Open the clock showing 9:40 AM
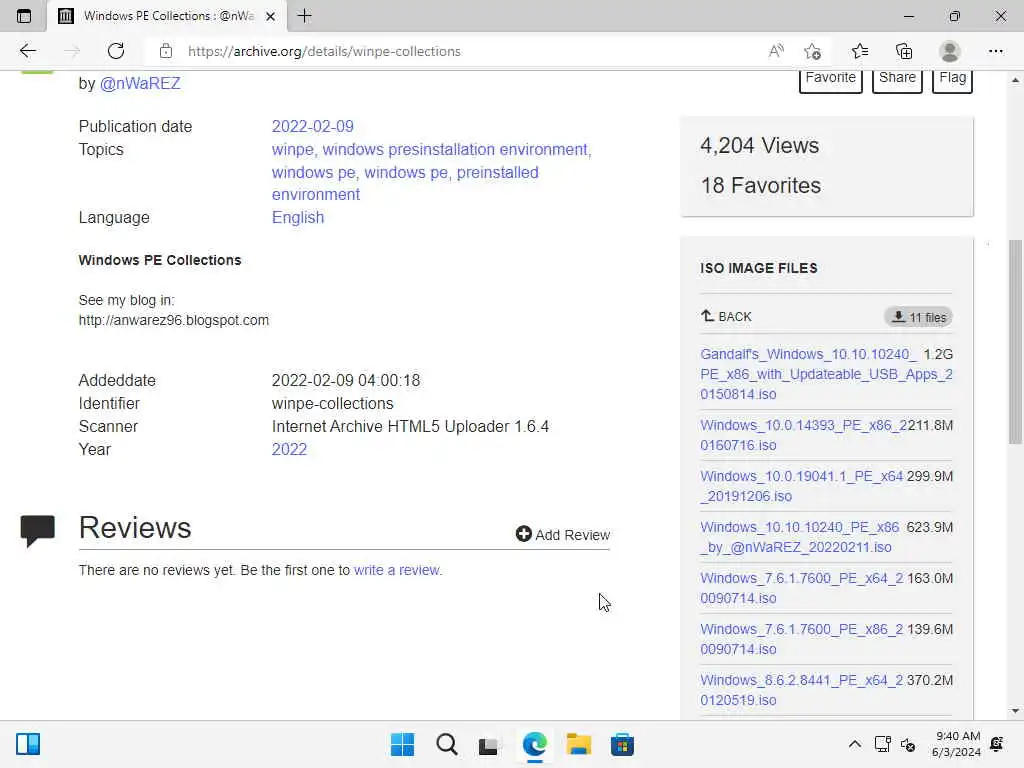The height and width of the screenshot is (768, 1024). [957, 744]
